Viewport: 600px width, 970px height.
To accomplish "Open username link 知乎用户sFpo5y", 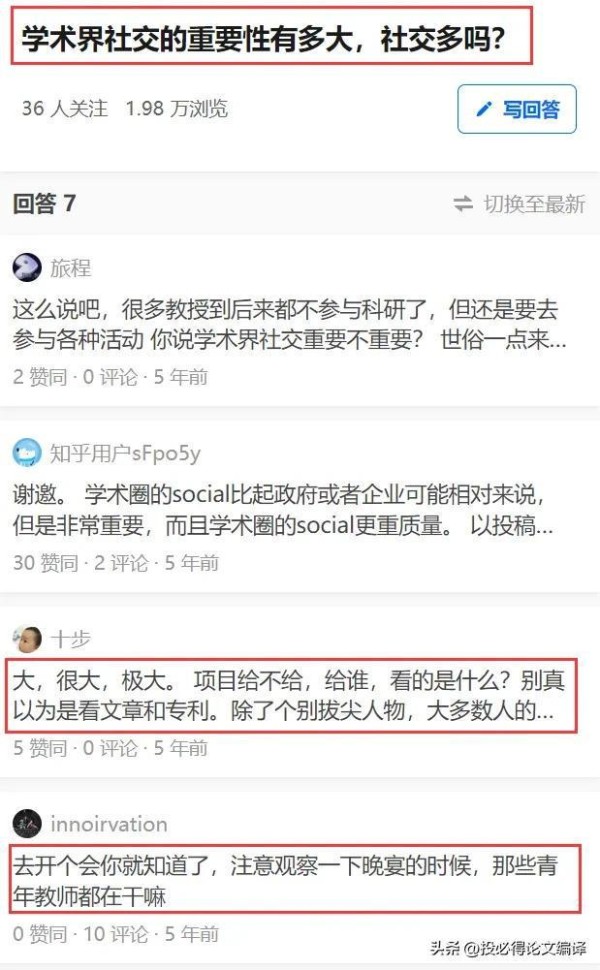I will (126, 453).
